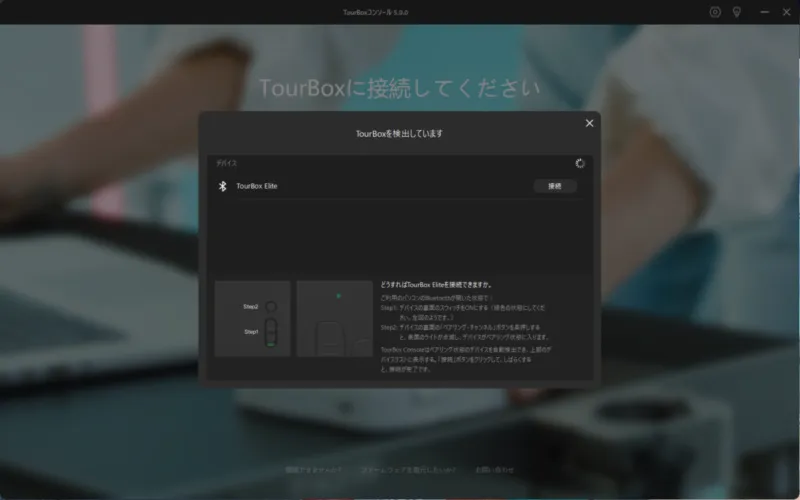This screenshot has height=500, width=800.
Task: Click the heading どうすればTourBox Eliteを接続できますか
Action: (x=437, y=285)
